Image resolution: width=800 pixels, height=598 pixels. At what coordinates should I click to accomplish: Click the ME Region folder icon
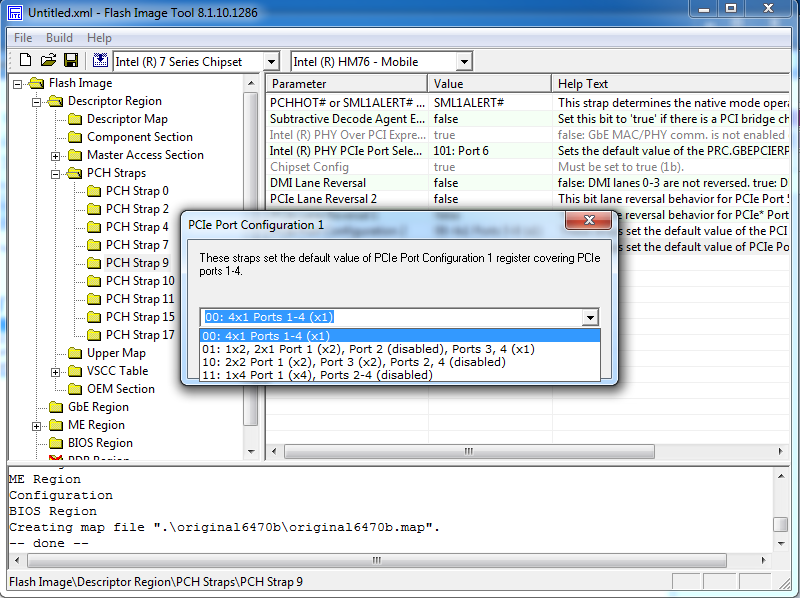click(56, 425)
